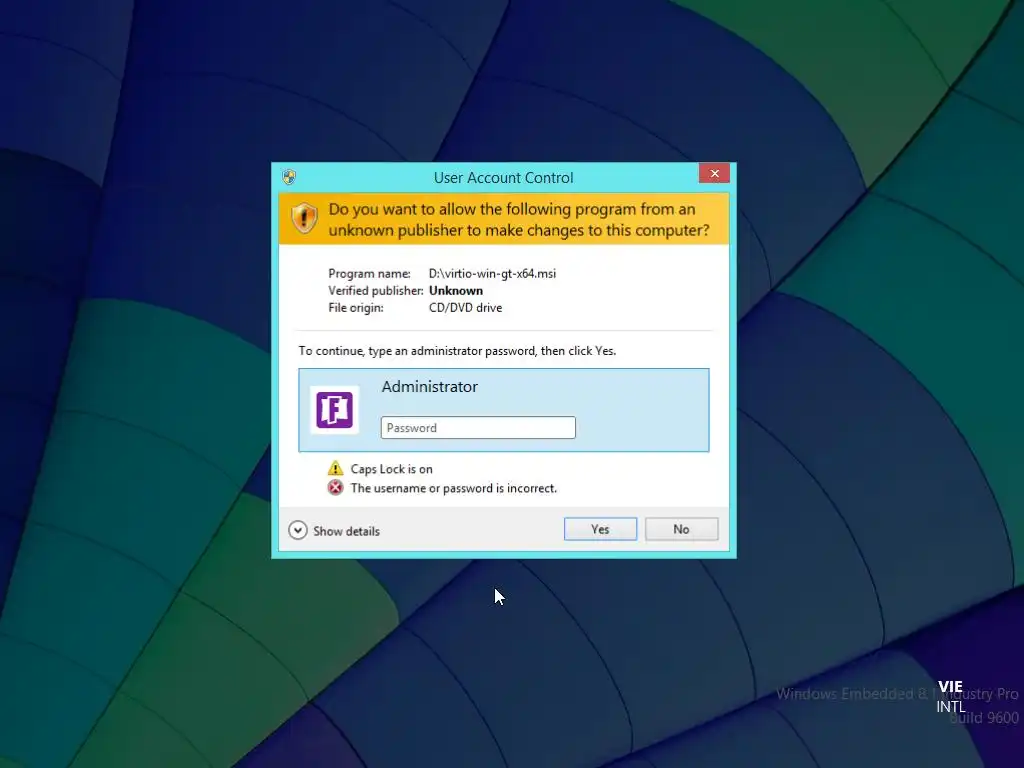Click the red incorrect password error icon

pos(335,488)
